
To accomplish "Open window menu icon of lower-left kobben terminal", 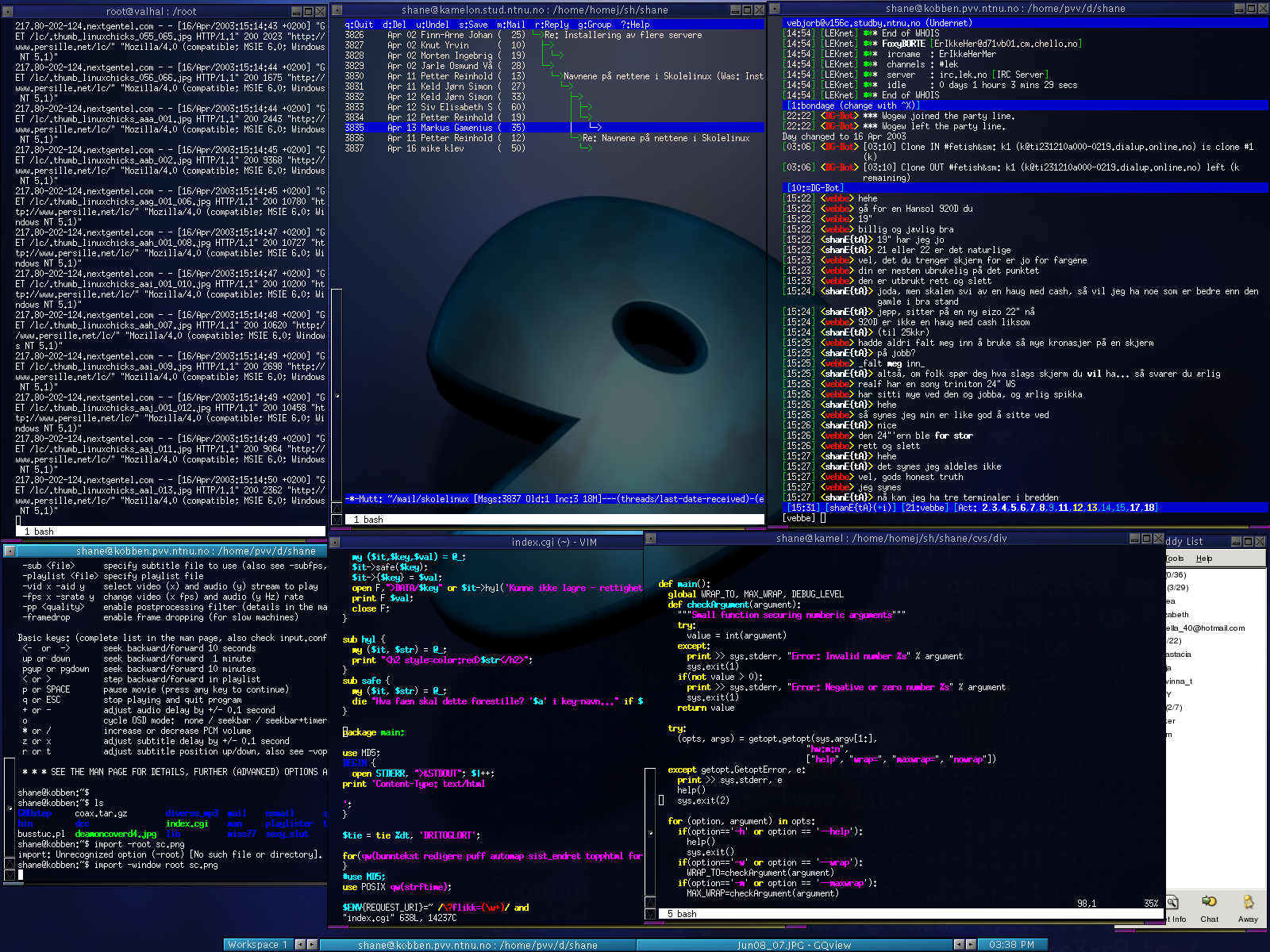I will [10, 551].
